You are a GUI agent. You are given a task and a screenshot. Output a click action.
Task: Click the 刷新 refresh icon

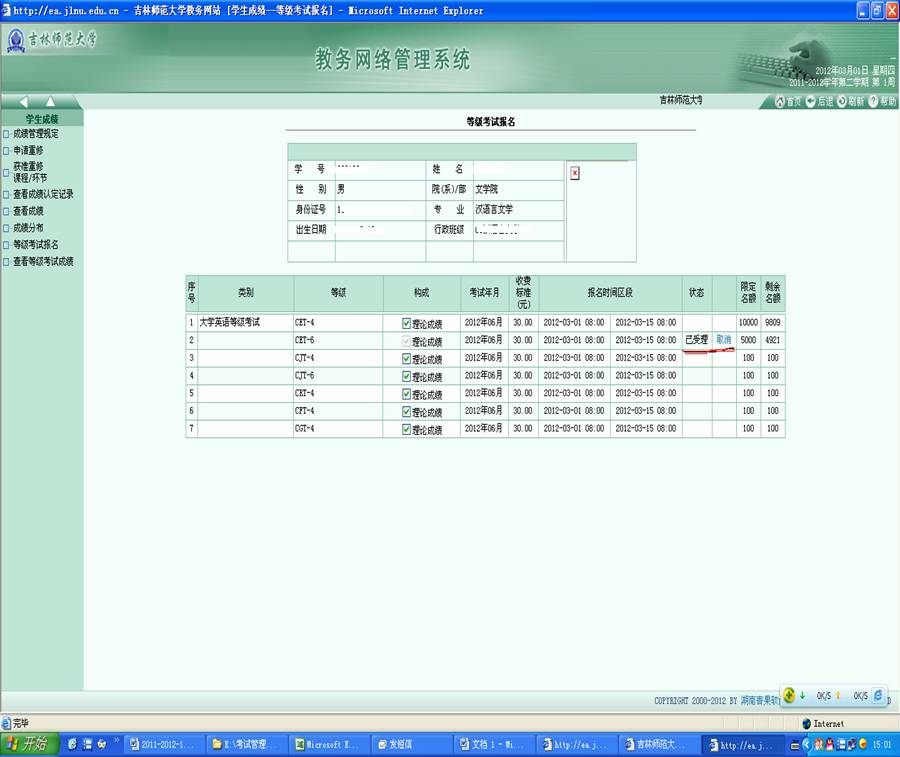(842, 101)
